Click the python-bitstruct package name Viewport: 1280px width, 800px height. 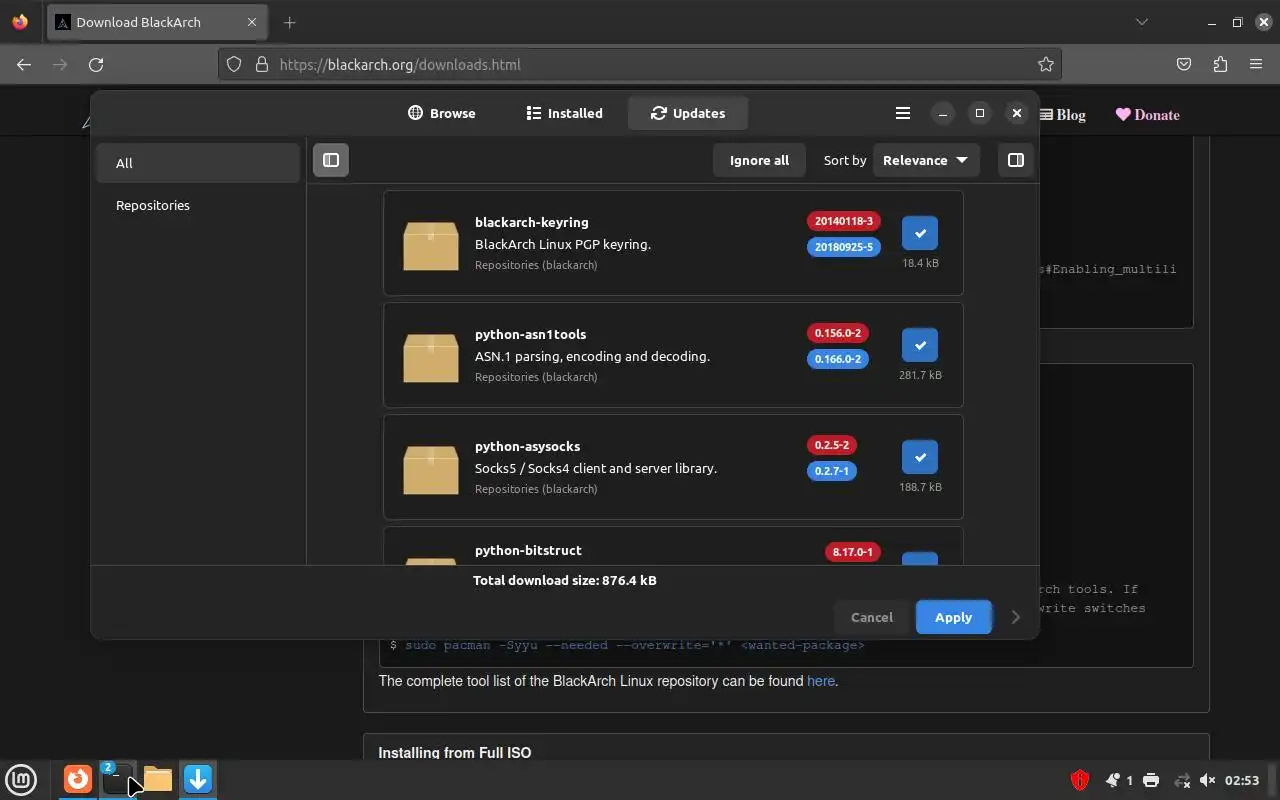528,550
